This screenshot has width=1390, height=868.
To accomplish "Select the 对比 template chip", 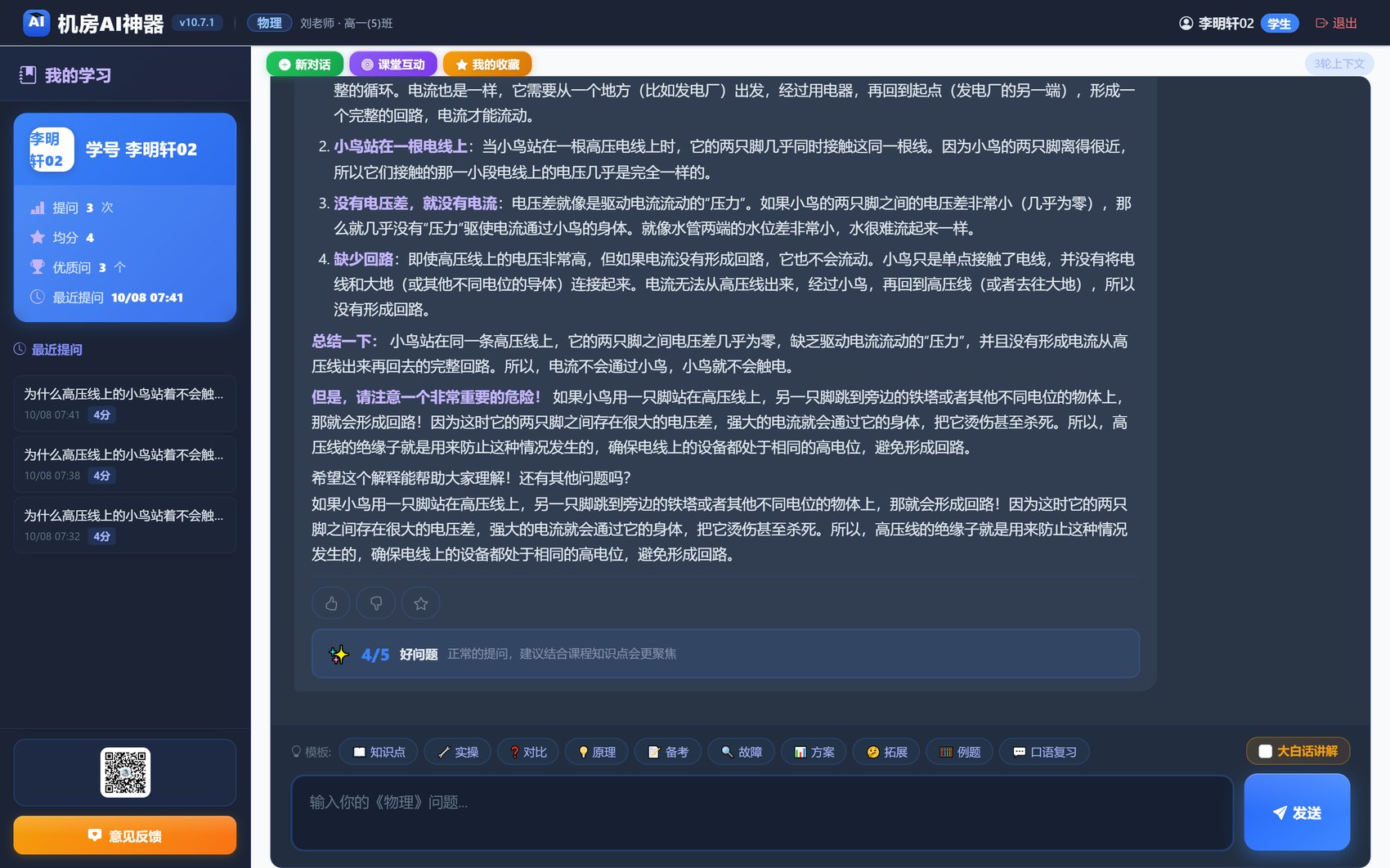I will pyautogui.click(x=528, y=751).
